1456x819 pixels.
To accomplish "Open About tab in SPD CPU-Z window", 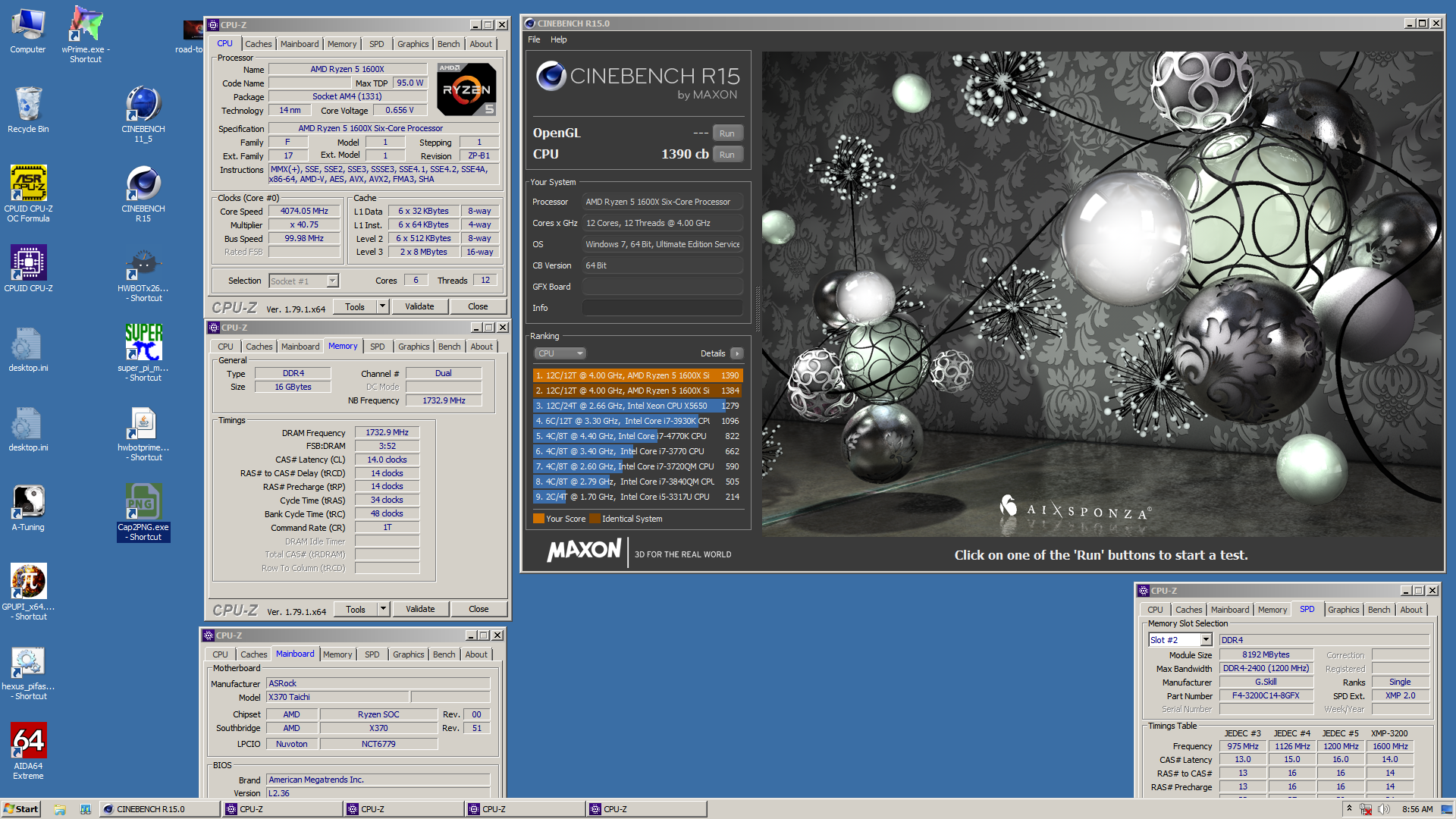I will point(1410,610).
